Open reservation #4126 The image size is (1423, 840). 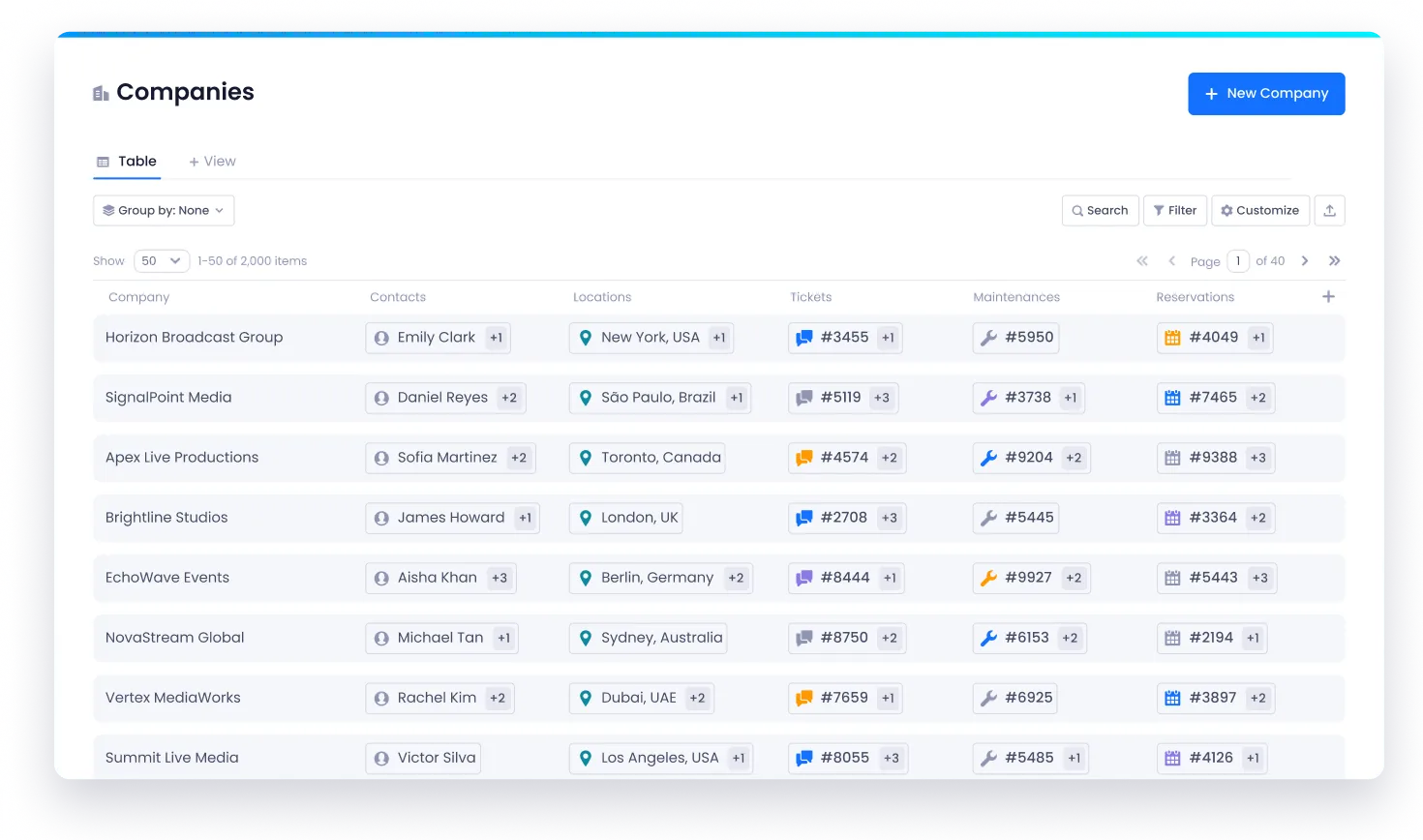1211,758
